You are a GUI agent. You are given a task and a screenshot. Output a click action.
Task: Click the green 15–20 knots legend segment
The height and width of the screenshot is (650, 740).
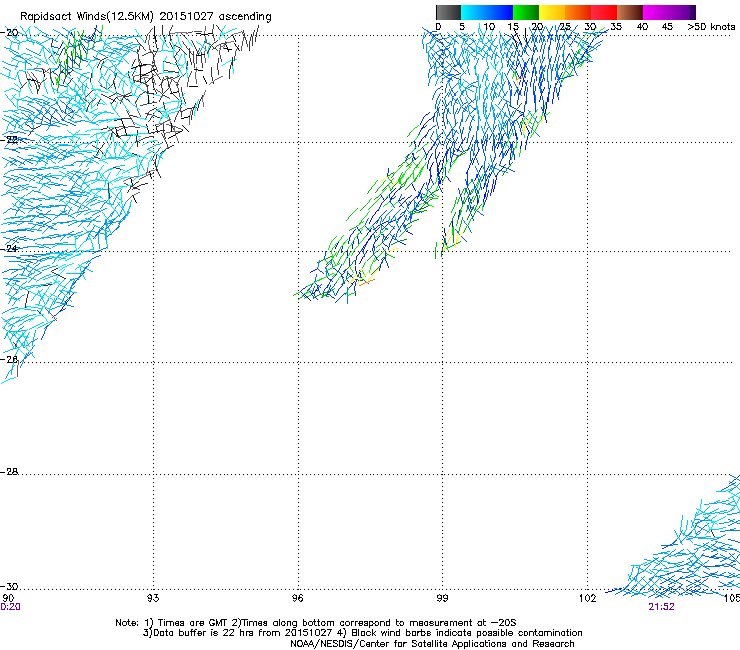point(526,12)
